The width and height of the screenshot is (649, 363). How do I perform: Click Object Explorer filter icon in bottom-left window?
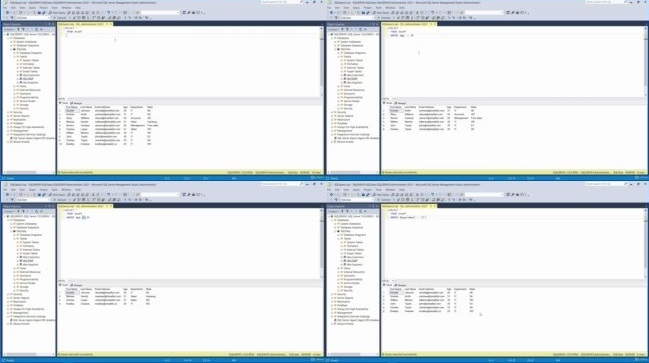coord(24,212)
